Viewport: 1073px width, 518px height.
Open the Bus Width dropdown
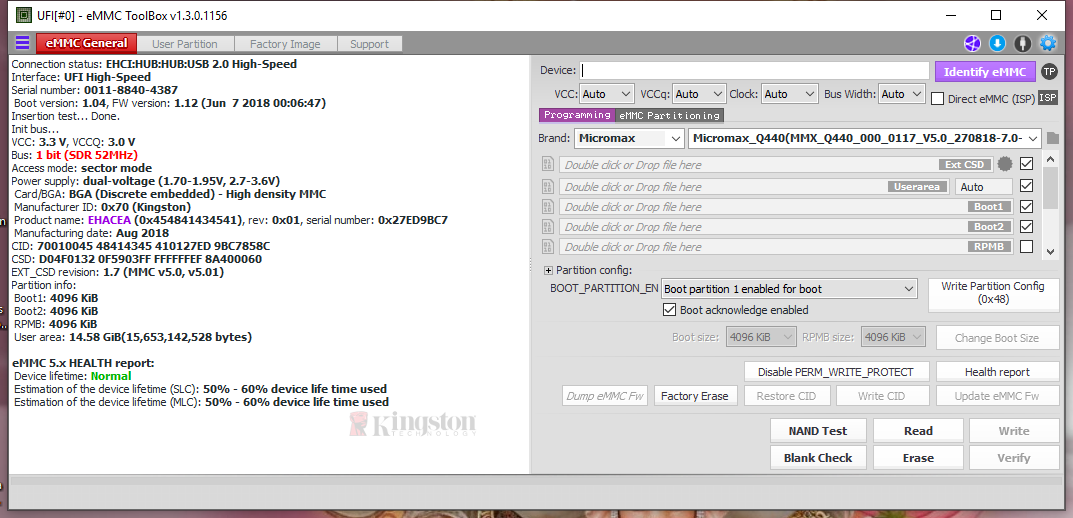902,94
